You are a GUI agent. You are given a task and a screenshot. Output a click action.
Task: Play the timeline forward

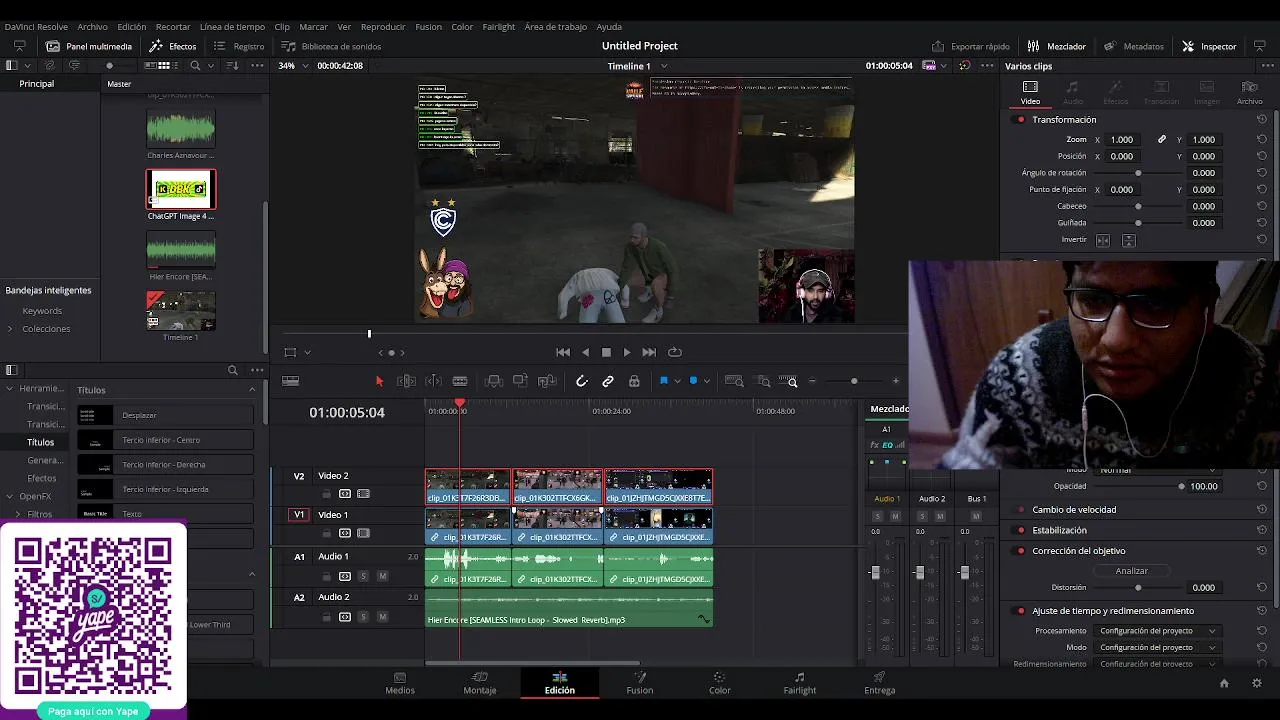tap(627, 352)
